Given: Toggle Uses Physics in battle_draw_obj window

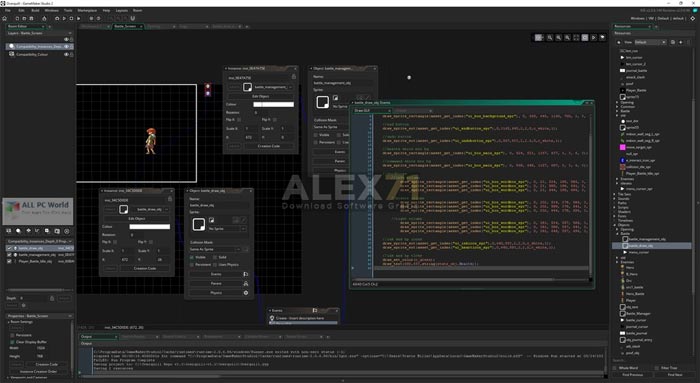Looking at the screenshot, I should coord(215,265).
